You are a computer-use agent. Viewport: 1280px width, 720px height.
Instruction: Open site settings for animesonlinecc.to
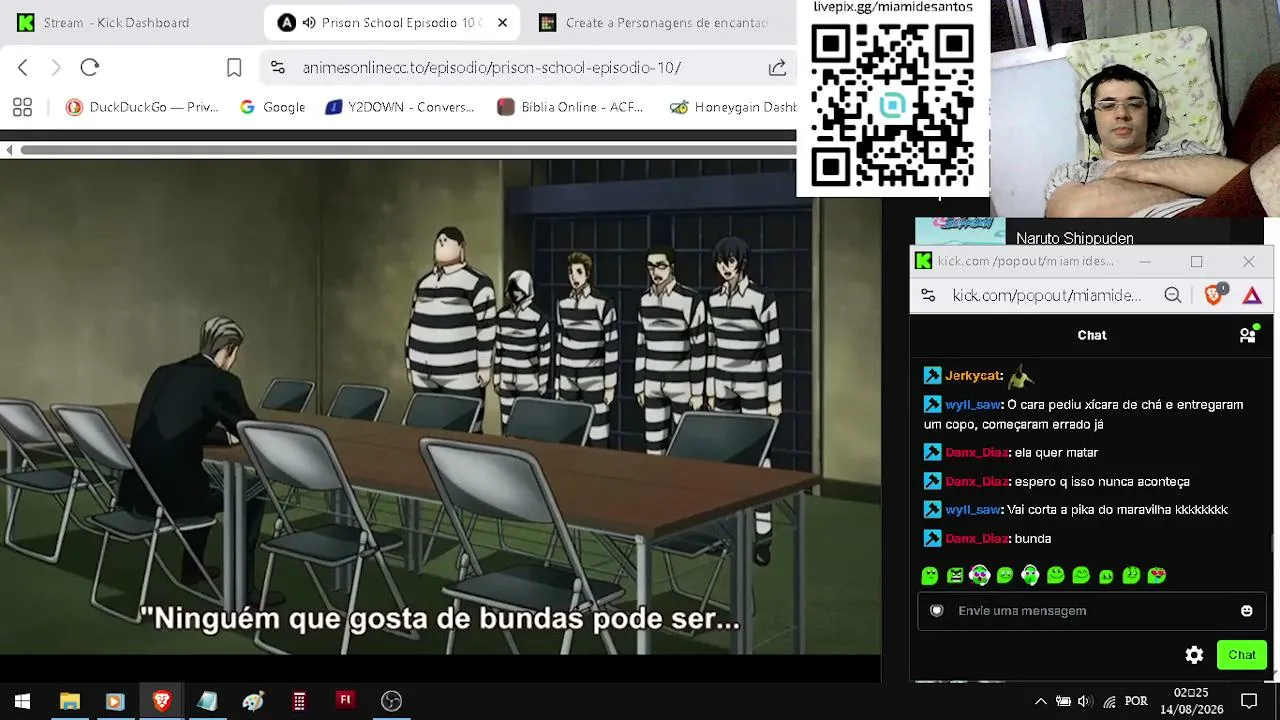click(278, 67)
